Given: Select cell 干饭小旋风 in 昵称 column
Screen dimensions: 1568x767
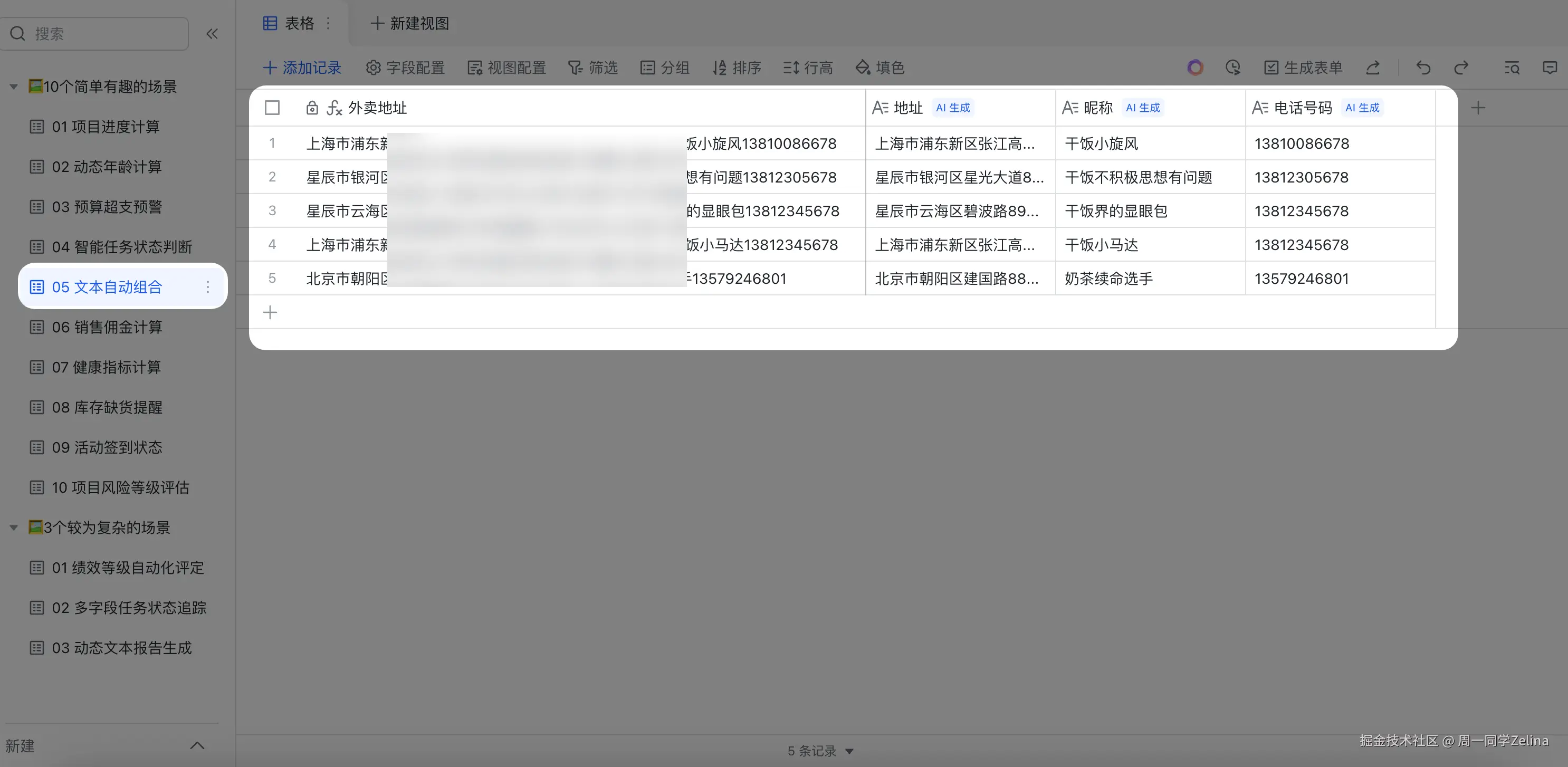Looking at the screenshot, I should [x=1150, y=143].
